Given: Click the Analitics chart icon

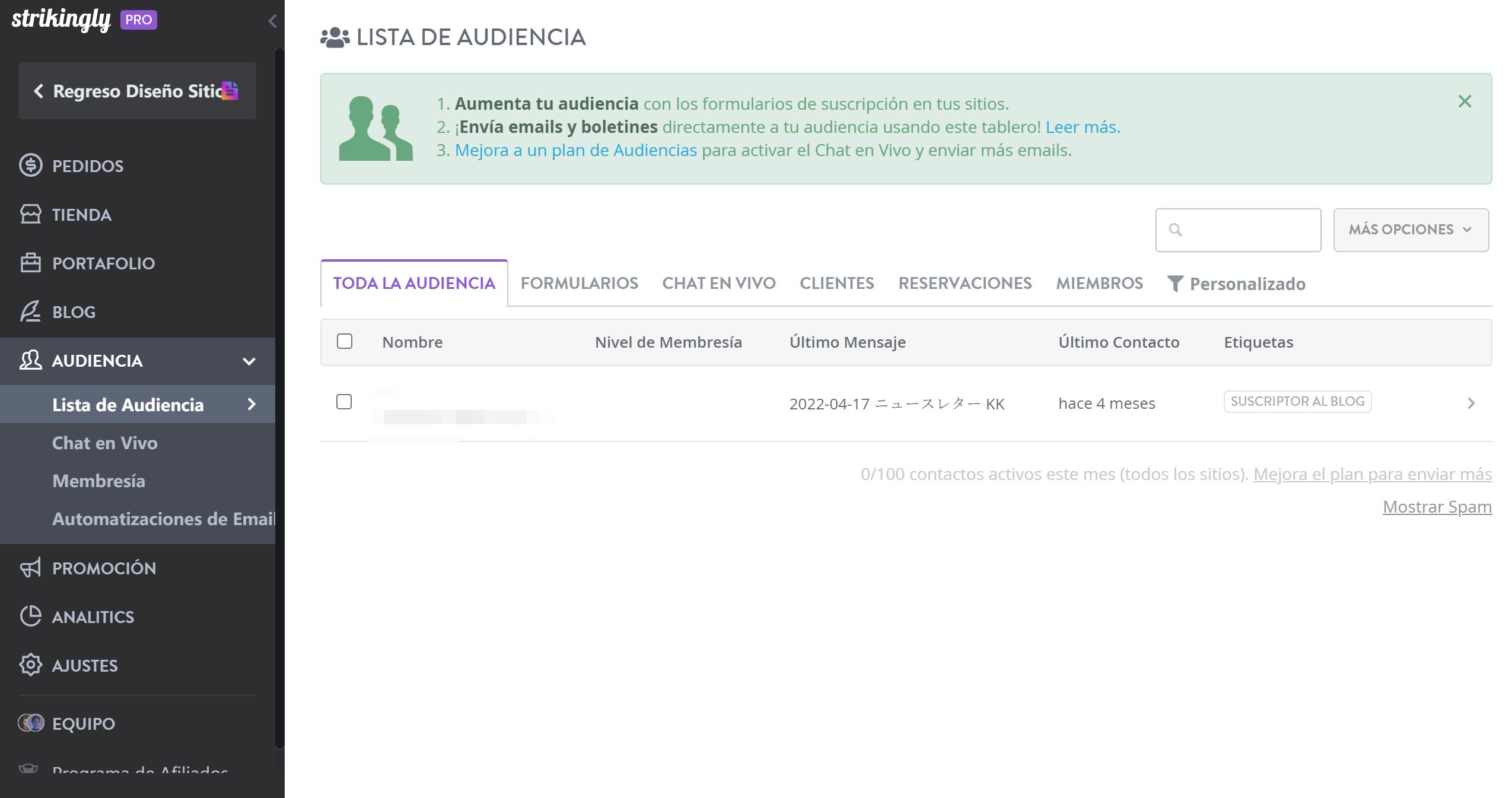Looking at the screenshot, I should click(x=31, y=616).
